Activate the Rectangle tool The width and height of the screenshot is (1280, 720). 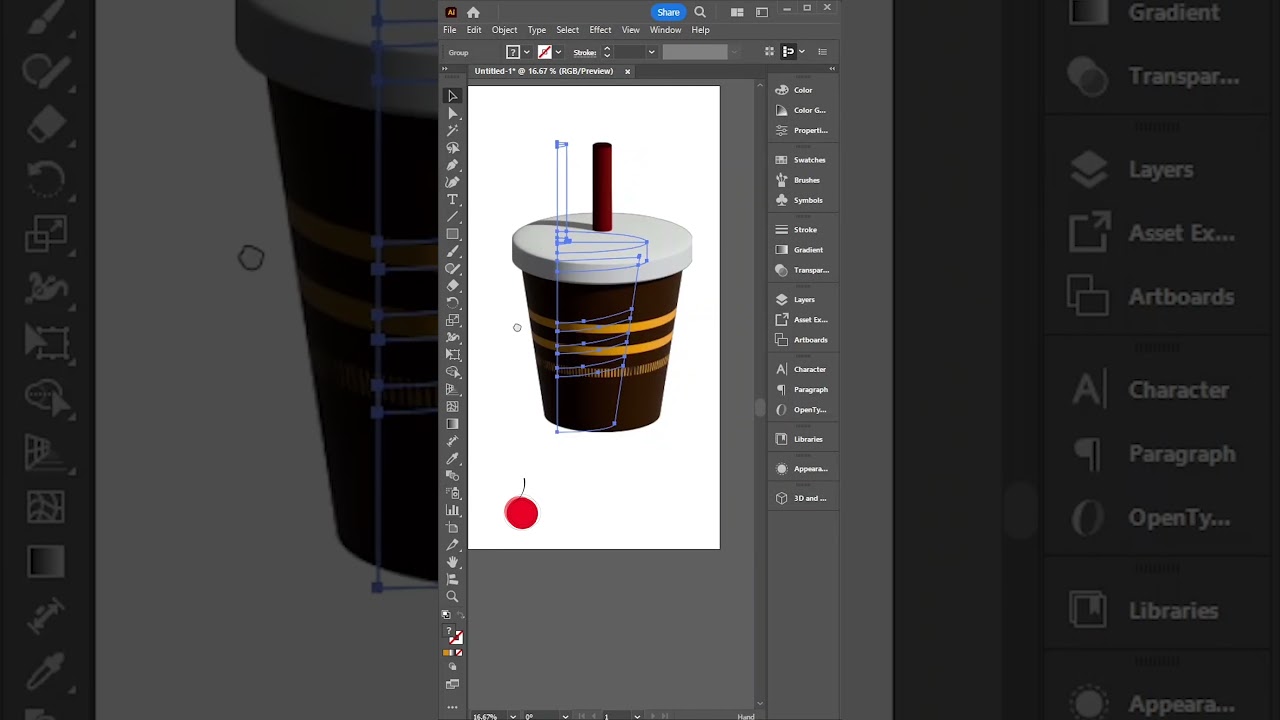pyautogui.click(x=452, y=234)
